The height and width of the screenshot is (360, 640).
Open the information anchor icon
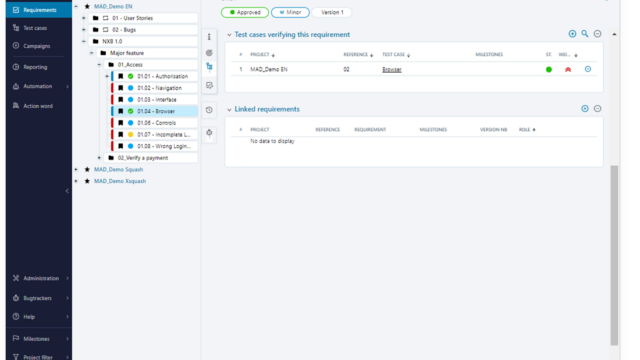tap(209, 37)
